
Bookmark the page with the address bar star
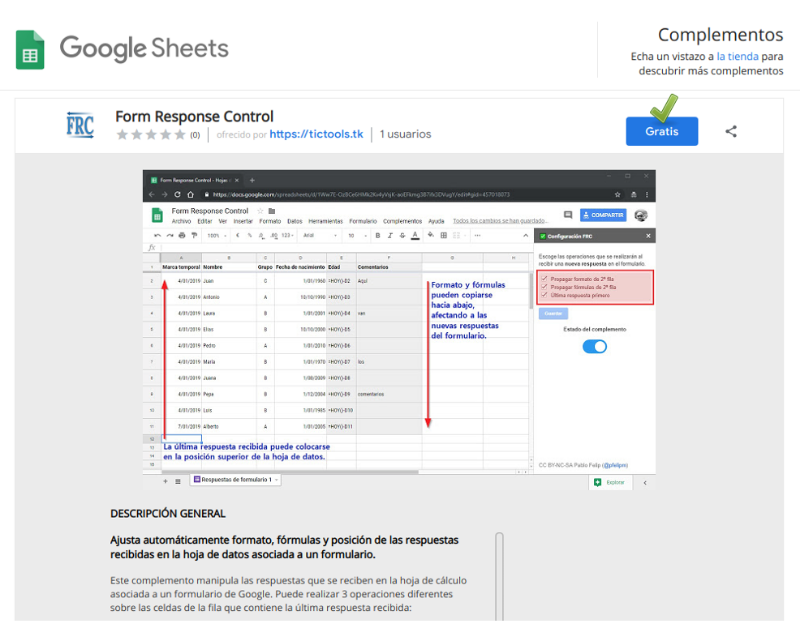618,194
